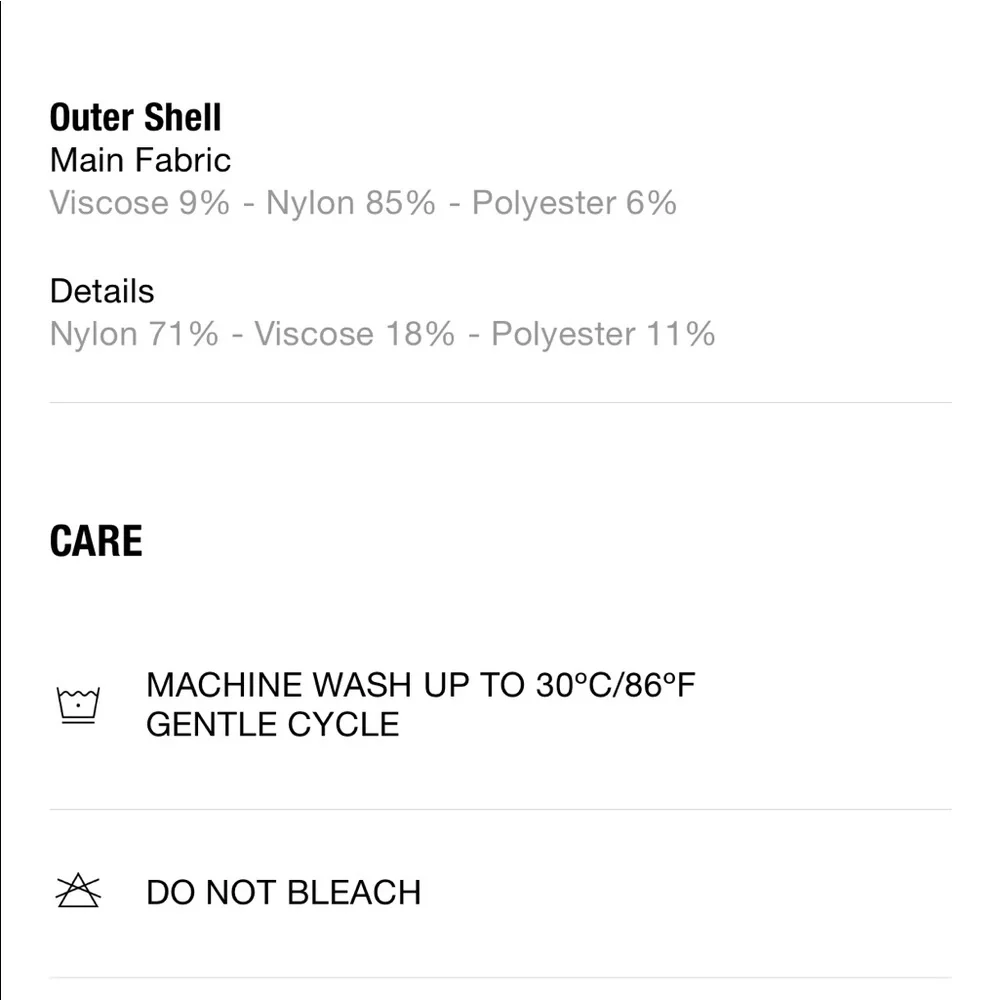Select the Outer Shell heading
The height and width of the screenshot is (1000, 1000).
click(135, 117)
